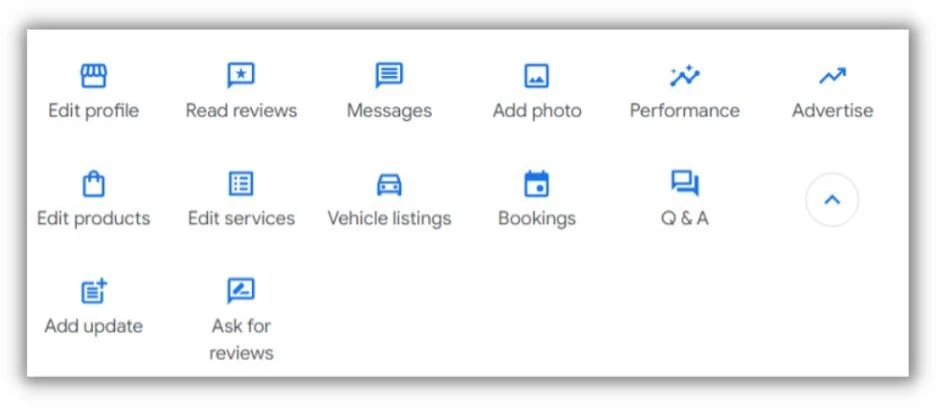Open the Q & A double-bubble icon
This screenshot has height=411, width=936.
click(685, 183)
